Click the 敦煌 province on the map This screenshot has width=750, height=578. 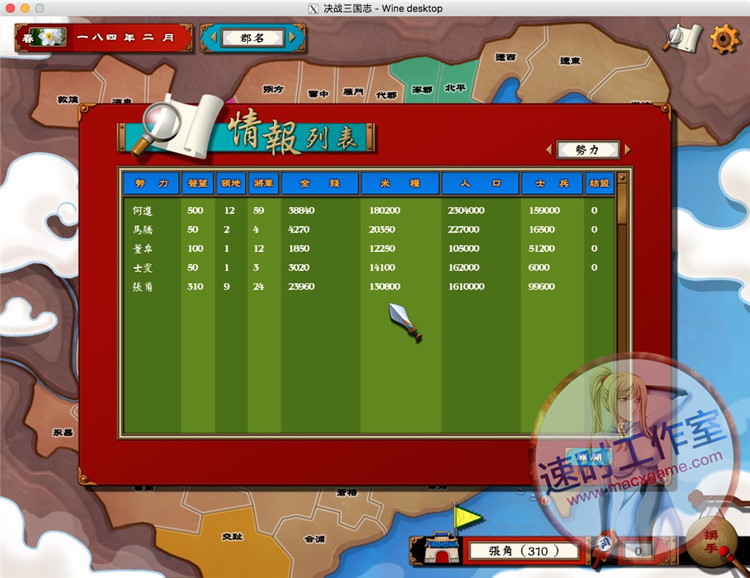pos(67,100)
